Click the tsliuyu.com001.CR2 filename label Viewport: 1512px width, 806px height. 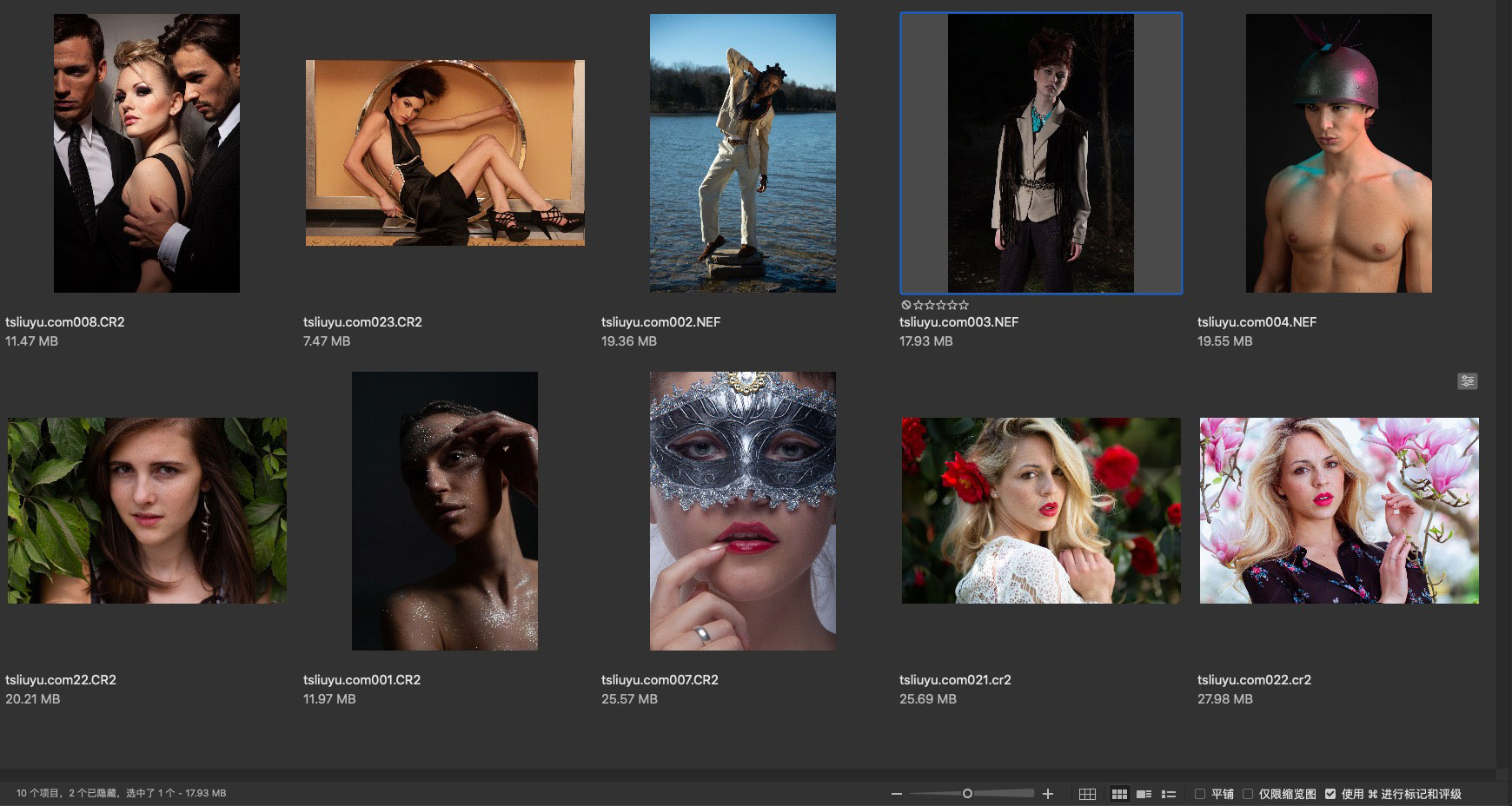361,680
